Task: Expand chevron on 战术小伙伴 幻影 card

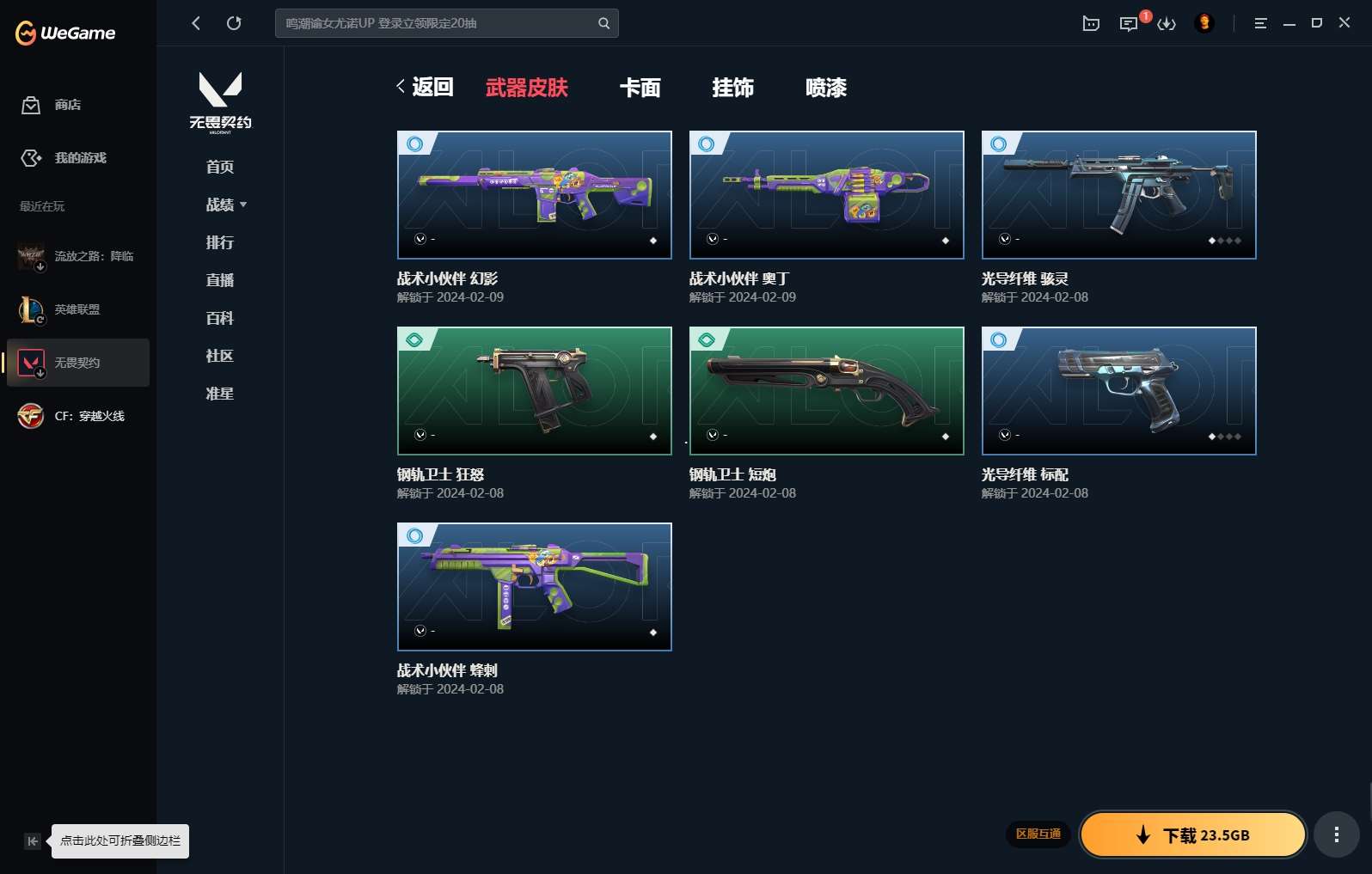Action: (420, 239)
